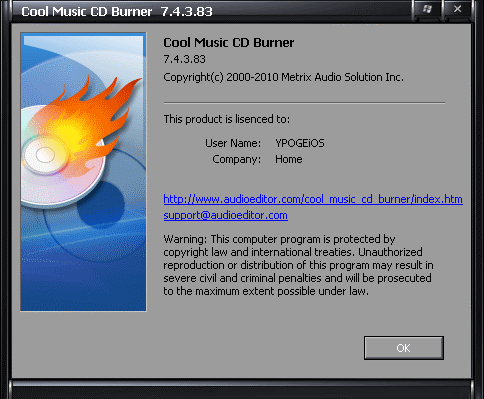Click the Company label

(x=236, y=159)
